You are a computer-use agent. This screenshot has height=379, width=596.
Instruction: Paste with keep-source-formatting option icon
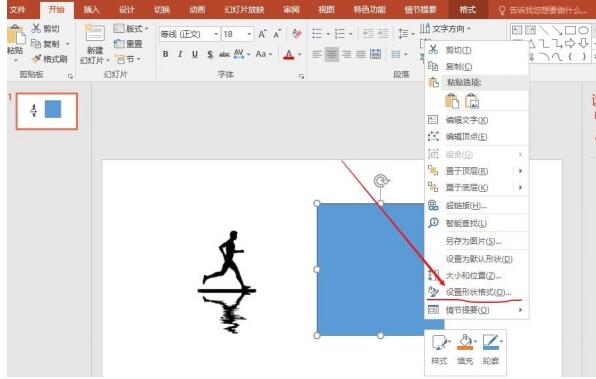pyautogui.click(x=452, y=101)
